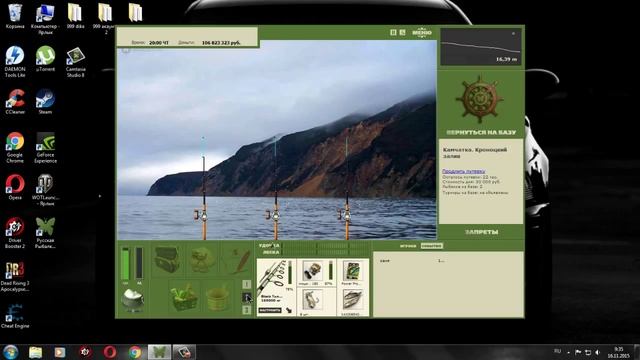
Task: Open the GeForce Experience desktop icon
Action: pyautogui.click(x=45, y=147)
